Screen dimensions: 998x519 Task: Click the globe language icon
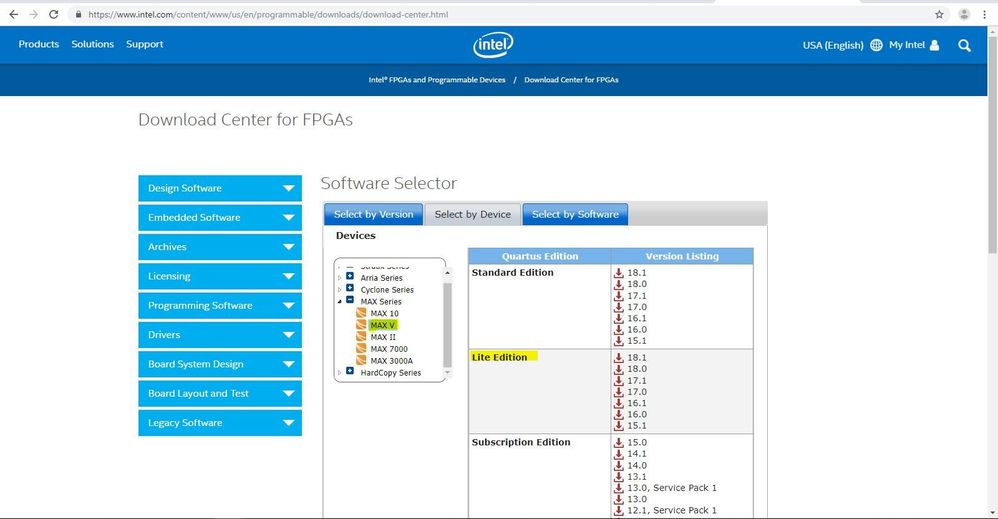pyautogui.click(x=876, y=45)
